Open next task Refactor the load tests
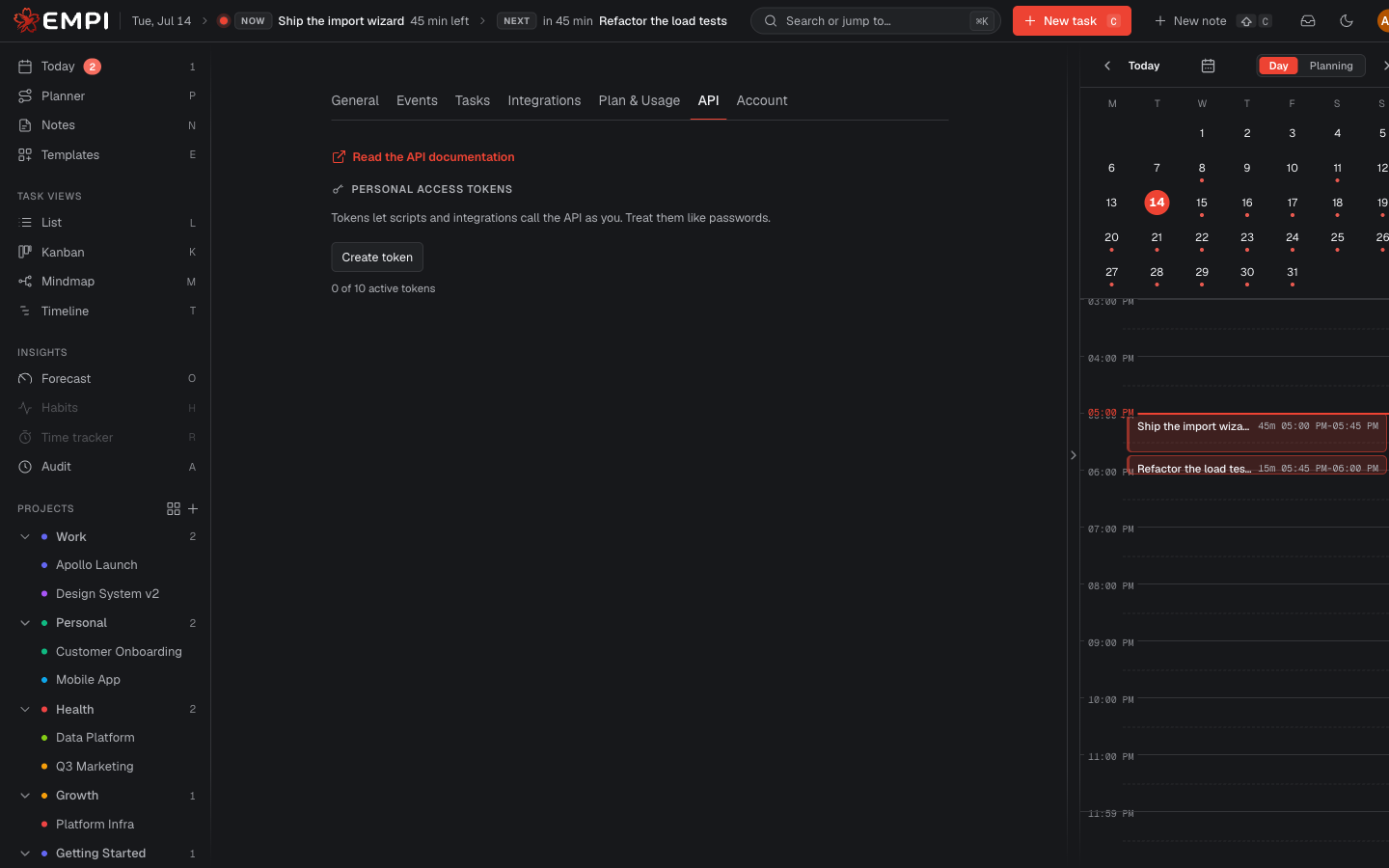This screenshot has height=868, width=1389. coord(663,20)
